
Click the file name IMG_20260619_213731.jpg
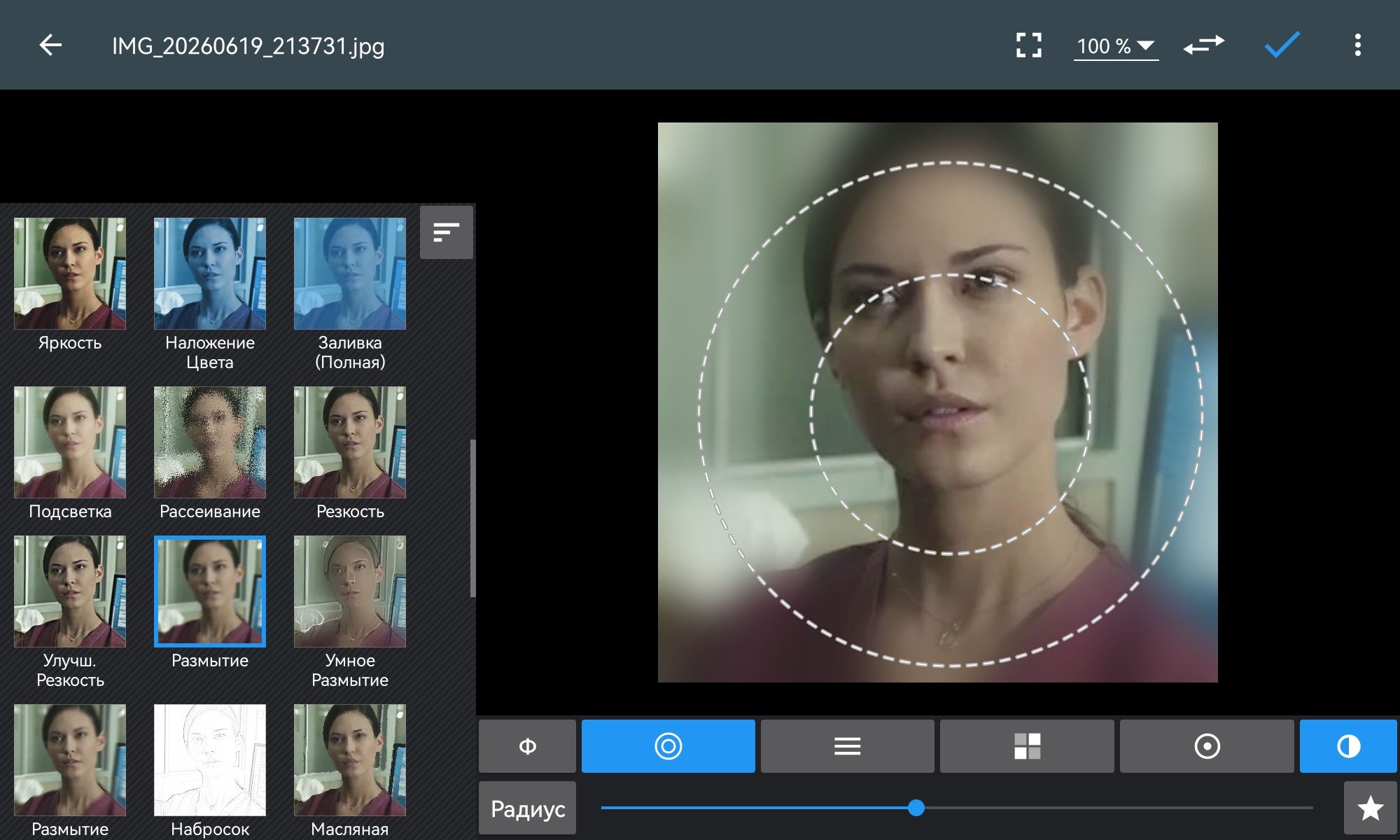pos(248,46)
